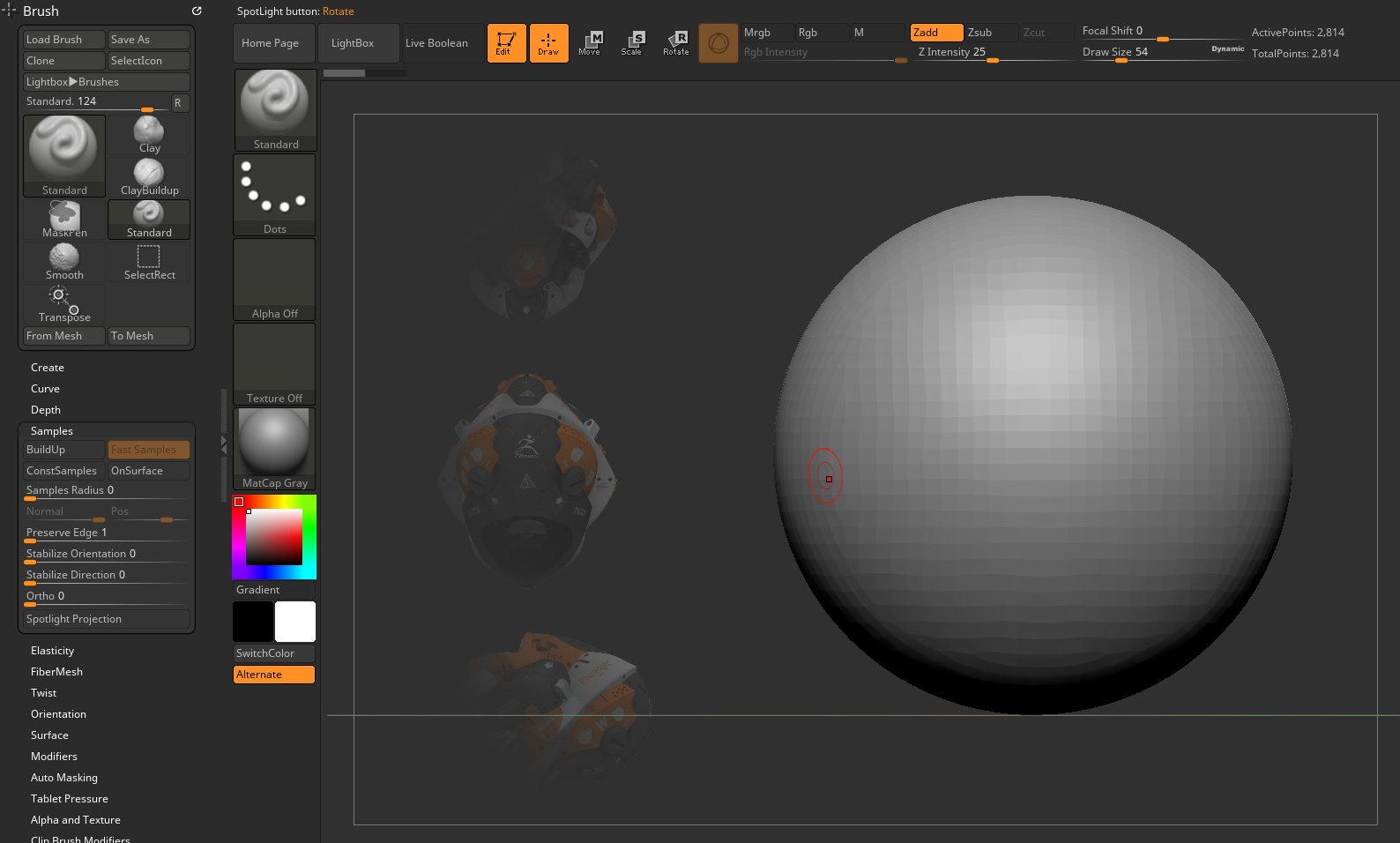Enable Zsub mode

(x=991, y=33)
